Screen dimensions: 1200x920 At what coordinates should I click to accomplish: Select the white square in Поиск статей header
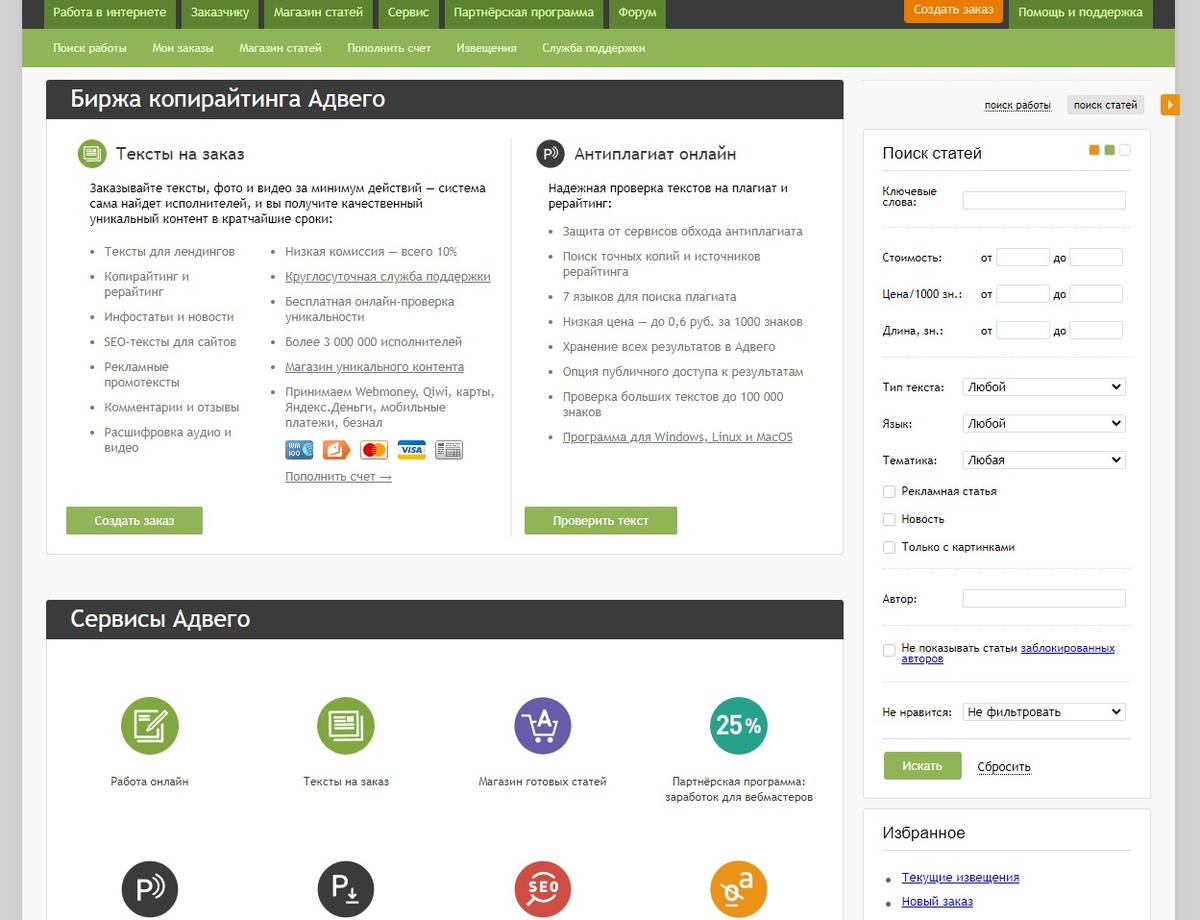[1125, 150]
